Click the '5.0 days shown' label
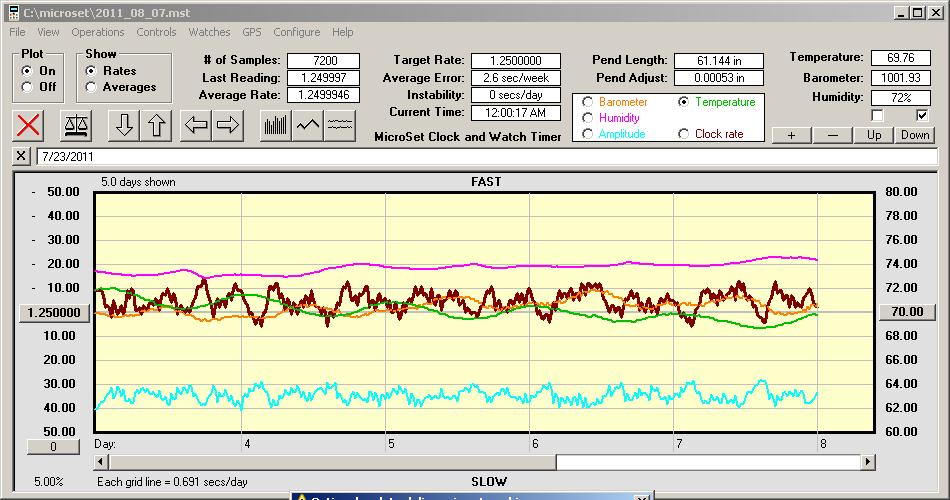The height and width of the screenshot is (500, 950). pyautogui.click(x=138, y=182)
